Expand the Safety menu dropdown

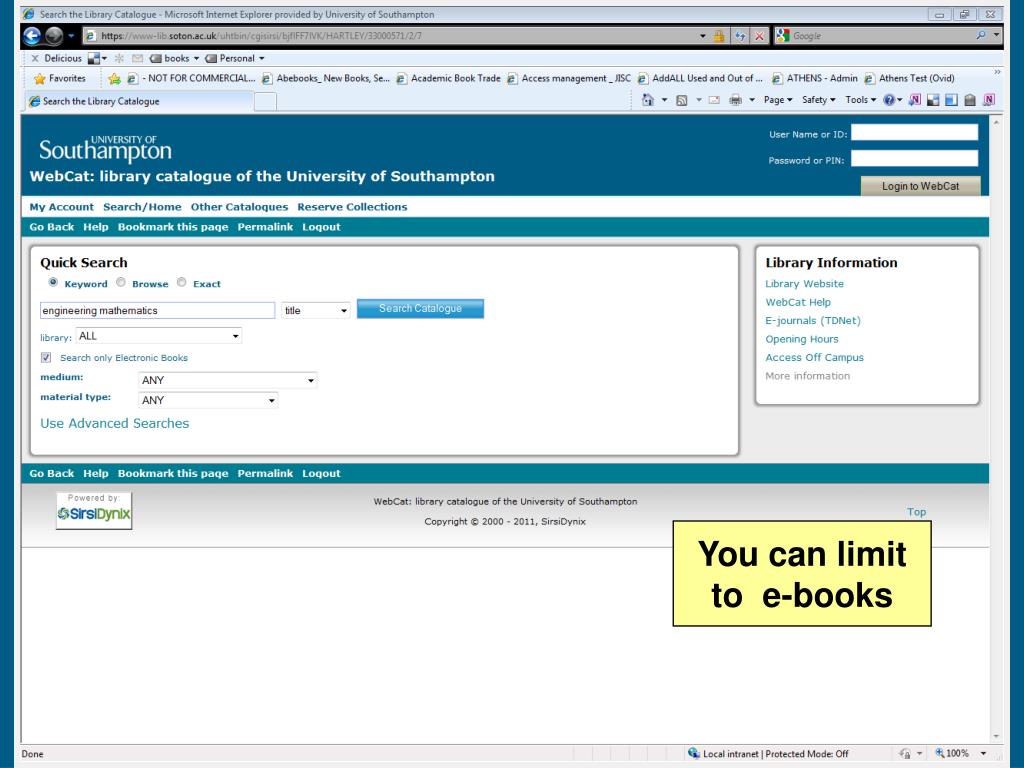click(818, 100)
